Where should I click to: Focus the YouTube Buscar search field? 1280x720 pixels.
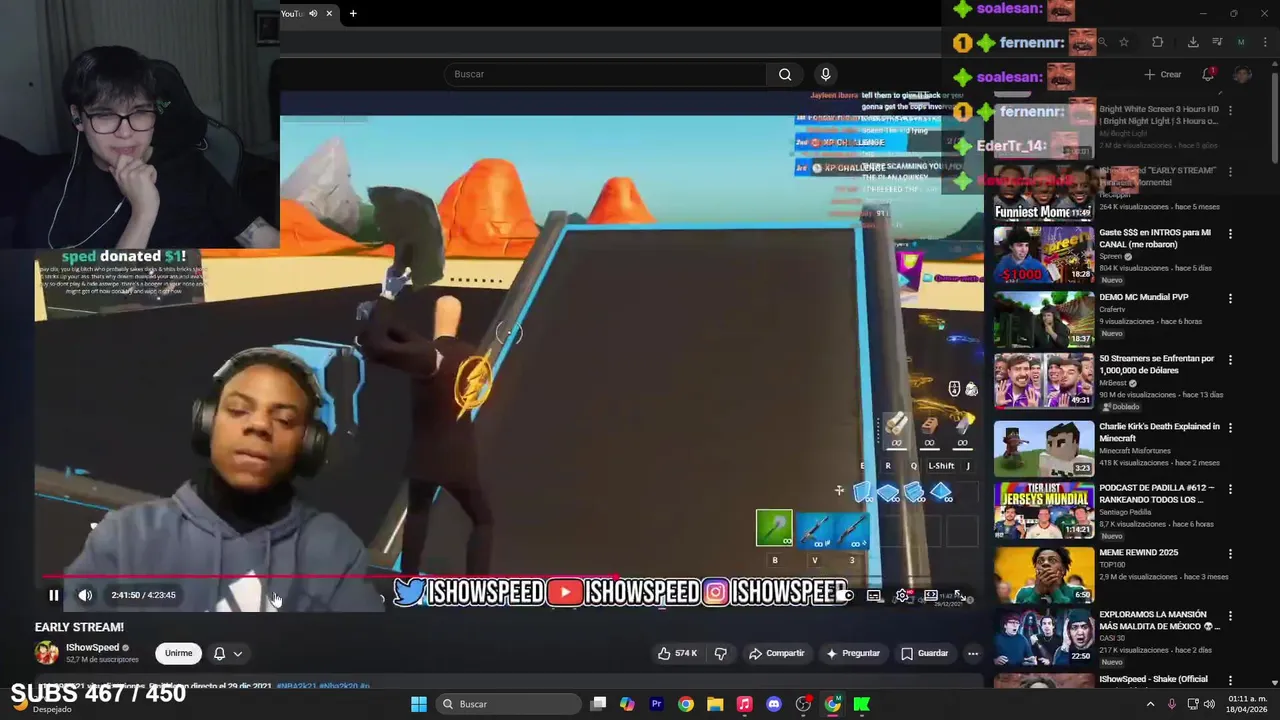point(605,74)
